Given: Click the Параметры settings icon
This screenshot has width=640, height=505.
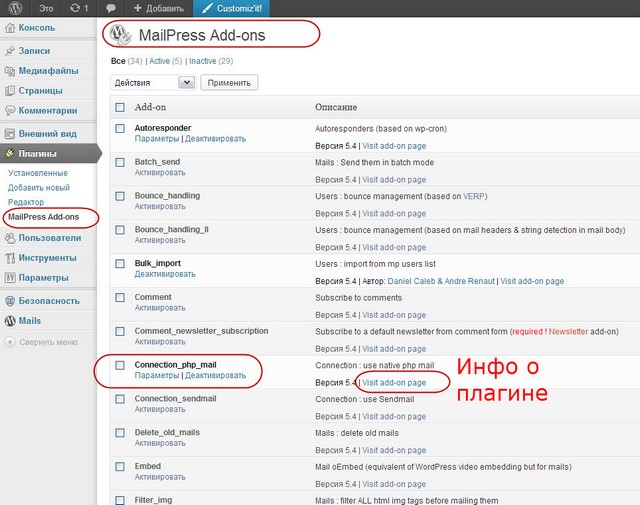Looking at the screenshot, I should pyautogui.click(x=10, y=278).
